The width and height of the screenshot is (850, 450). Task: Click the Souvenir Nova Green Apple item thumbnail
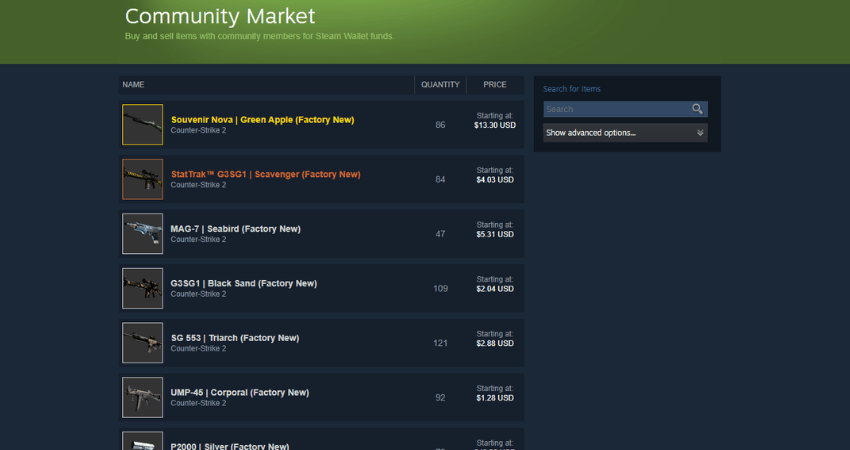point(142,125)
